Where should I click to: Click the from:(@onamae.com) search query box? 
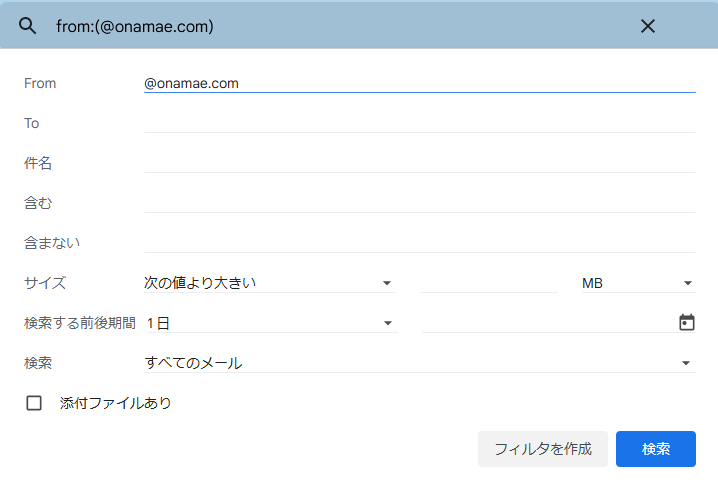click(x=339, y=26)
